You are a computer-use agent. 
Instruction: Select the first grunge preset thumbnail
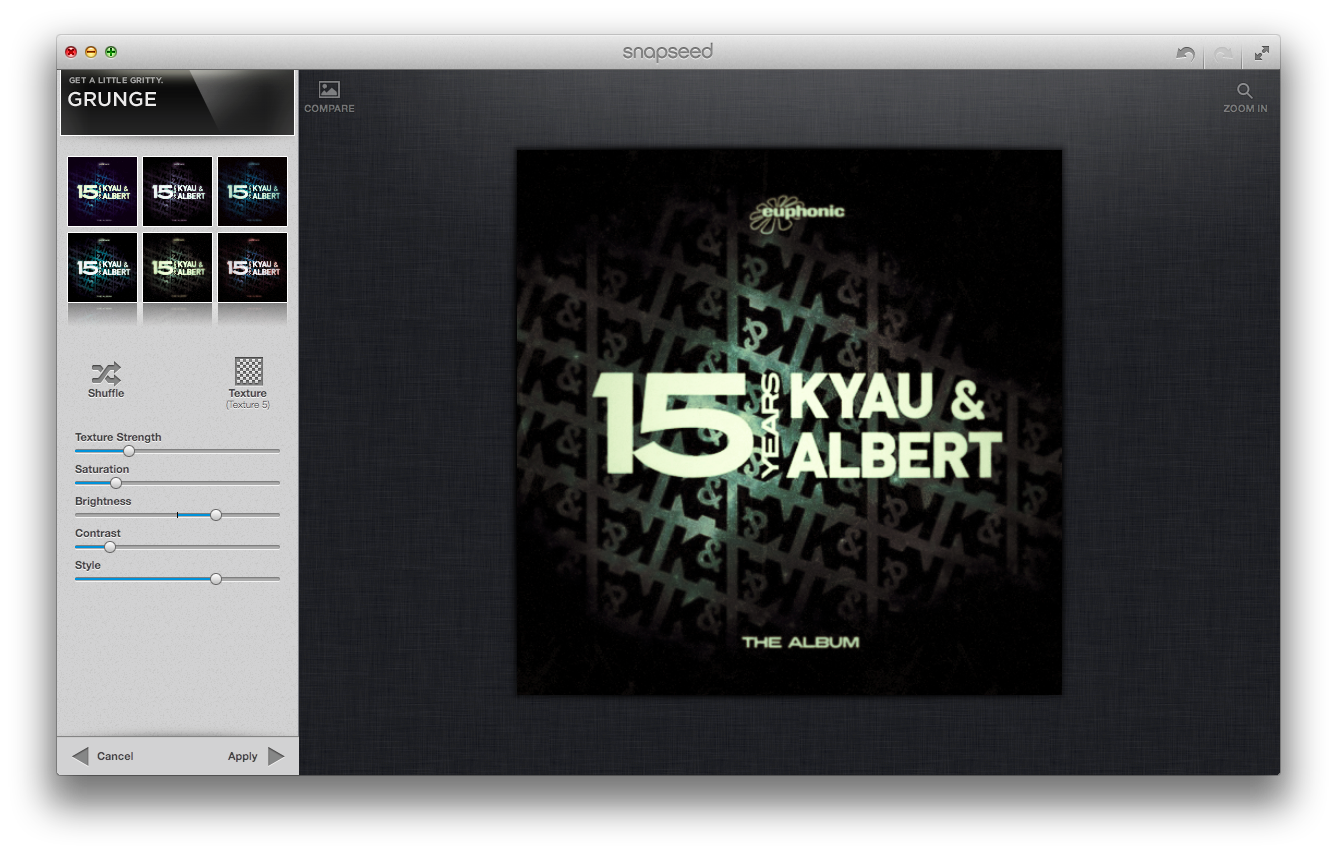point(103,191)
